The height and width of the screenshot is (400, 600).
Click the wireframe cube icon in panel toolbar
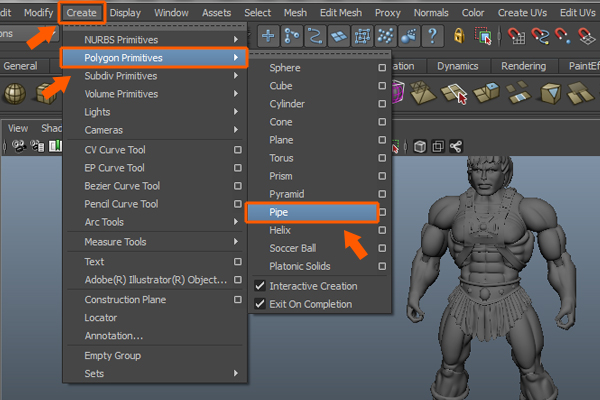[x=420, y=146]
